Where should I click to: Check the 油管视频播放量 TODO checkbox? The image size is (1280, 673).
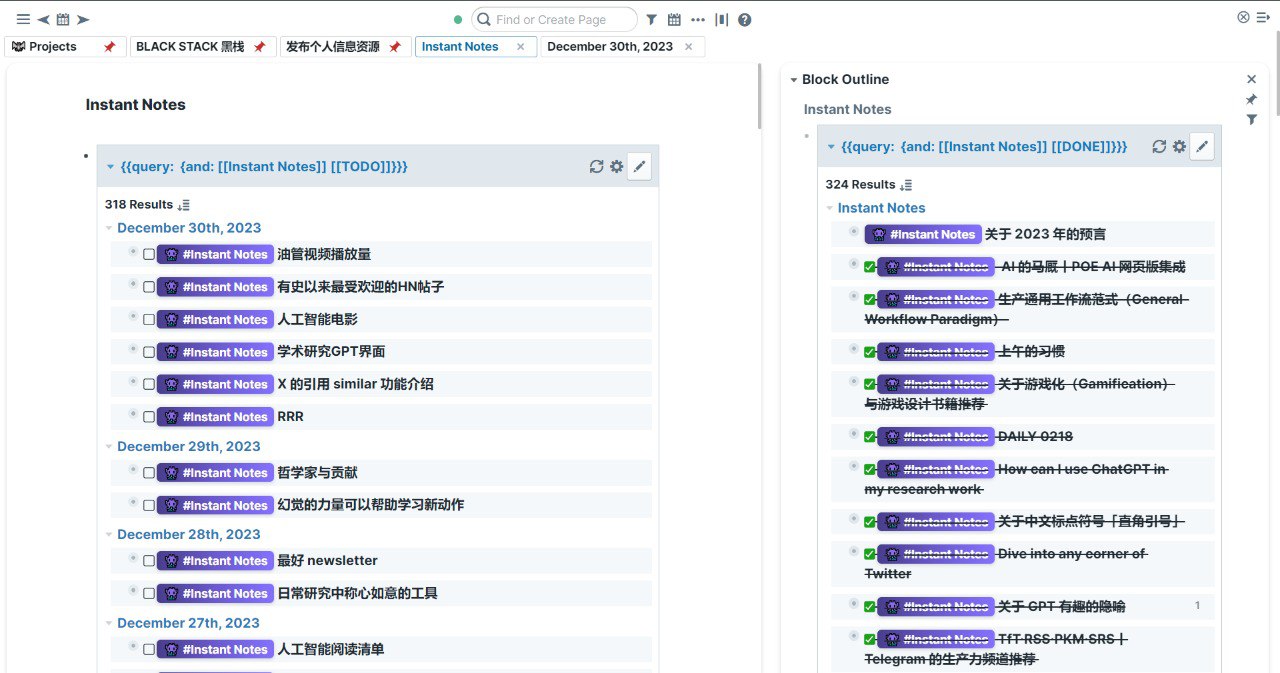coord(149,255)
